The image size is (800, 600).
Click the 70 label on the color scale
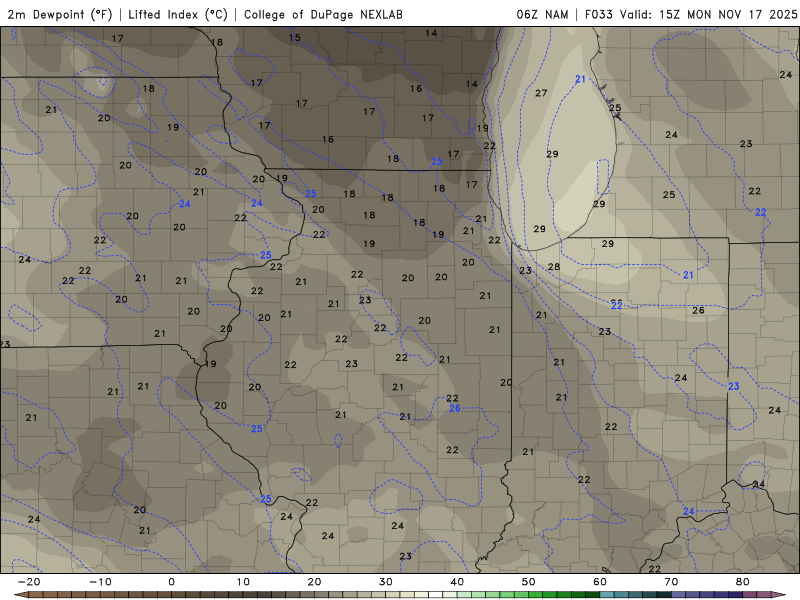671,582
